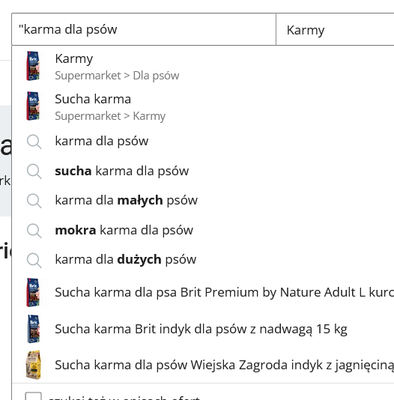Image resolution: width=394 pixels, height=400 pixels.
Task: Open 'Sucha karma Brit indyk dla psów z nadwagą'
Action: click(201, 329)
